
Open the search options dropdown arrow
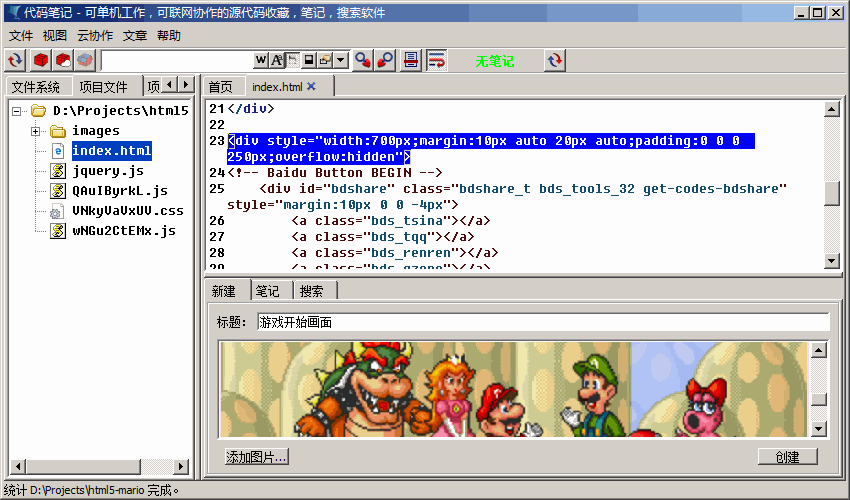point(340,60)
